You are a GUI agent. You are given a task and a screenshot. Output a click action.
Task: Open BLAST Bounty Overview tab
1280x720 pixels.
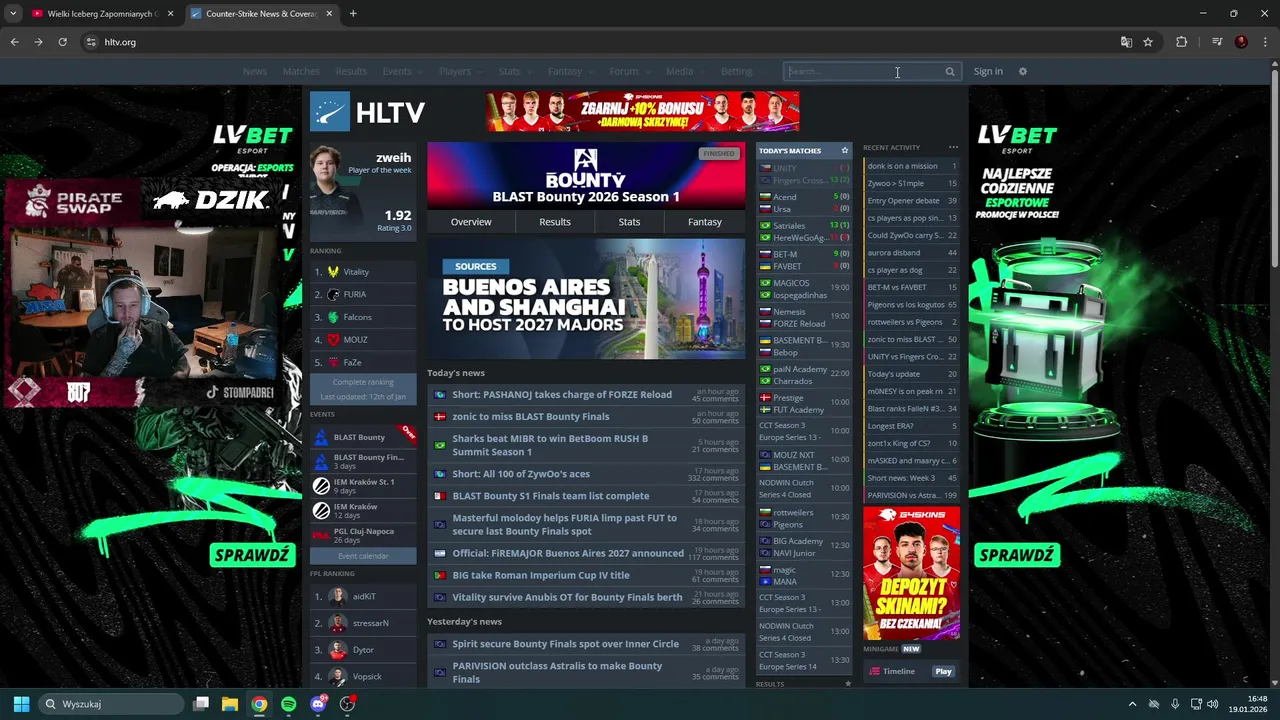(471, 222)
